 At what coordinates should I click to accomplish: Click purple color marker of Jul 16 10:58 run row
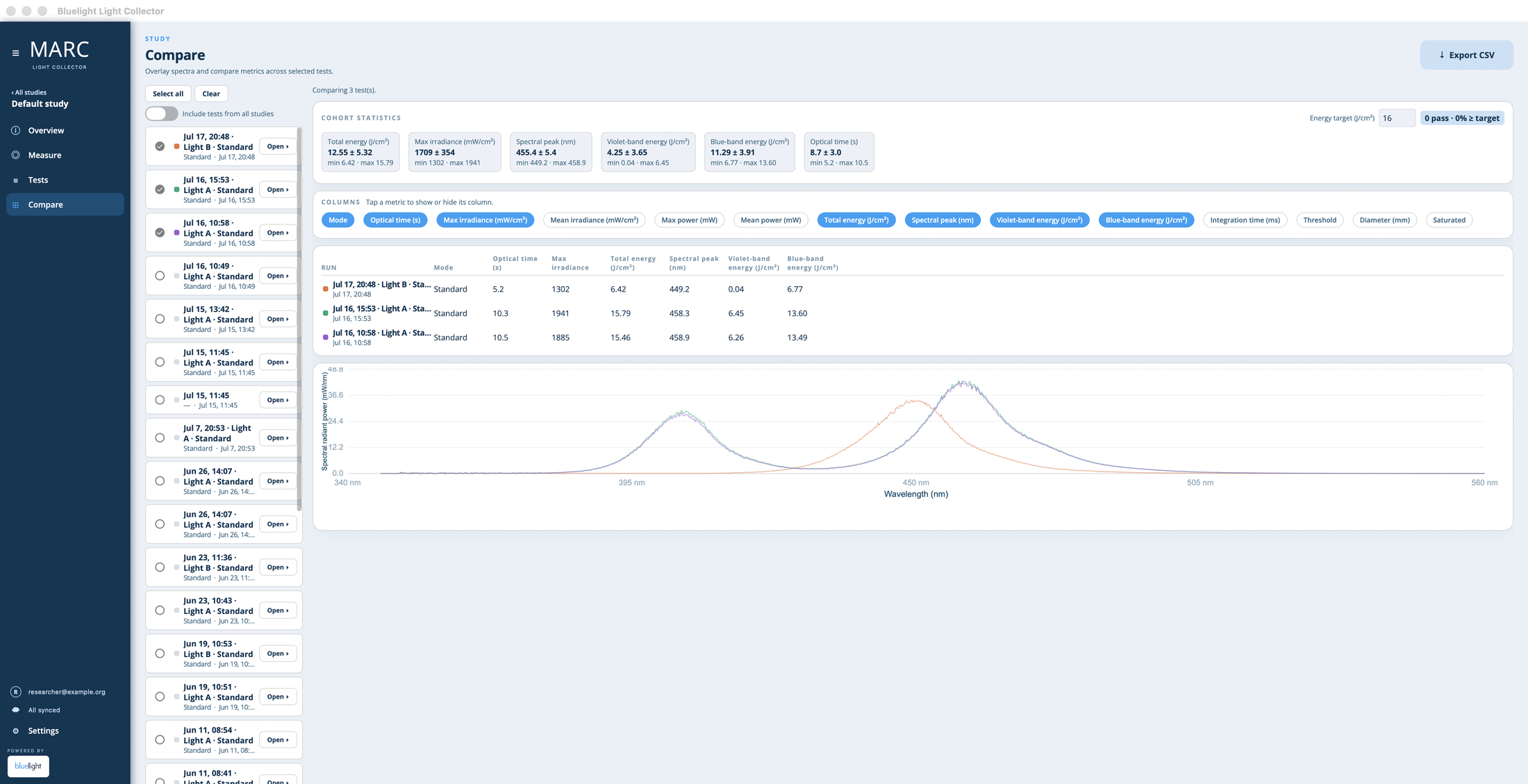(325, 337)
